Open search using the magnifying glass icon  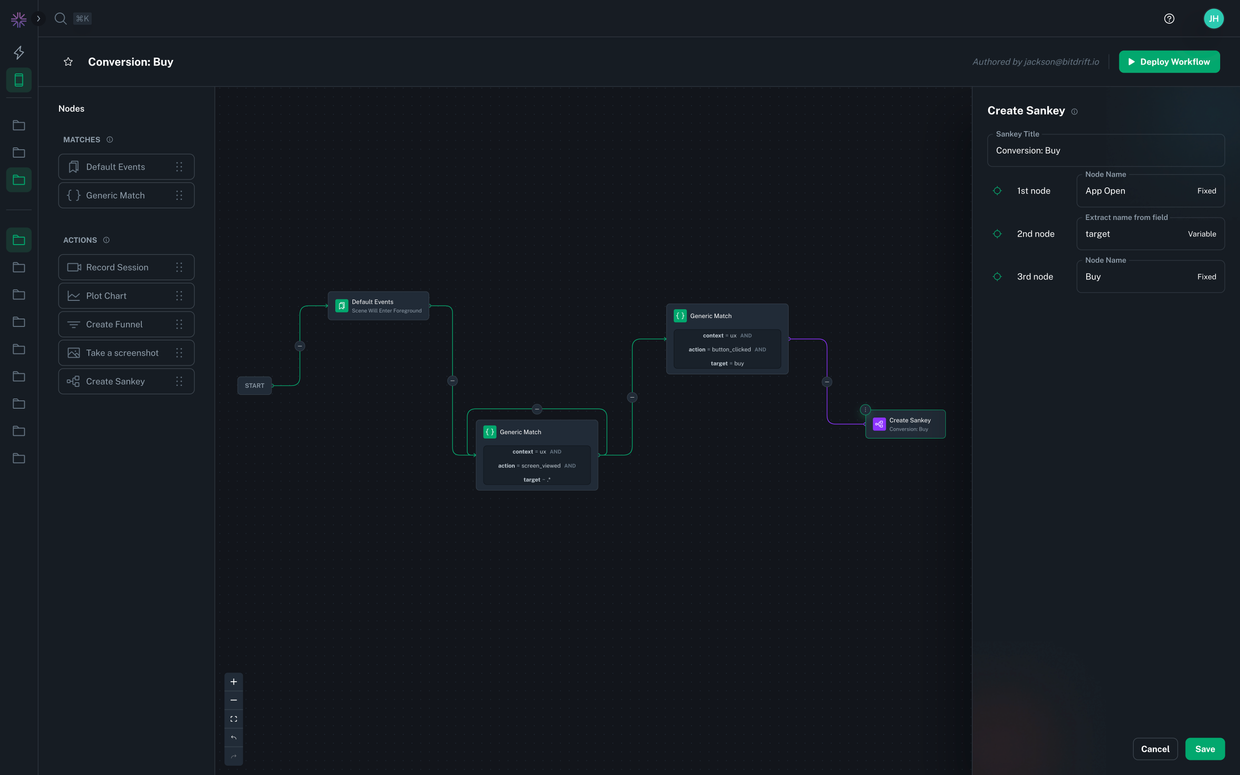pos(62,17)
